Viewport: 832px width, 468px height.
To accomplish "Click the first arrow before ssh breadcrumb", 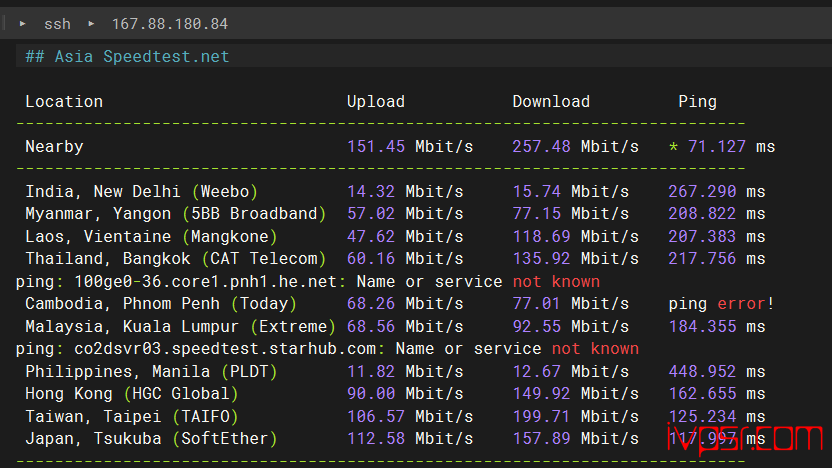I will 23,23.
